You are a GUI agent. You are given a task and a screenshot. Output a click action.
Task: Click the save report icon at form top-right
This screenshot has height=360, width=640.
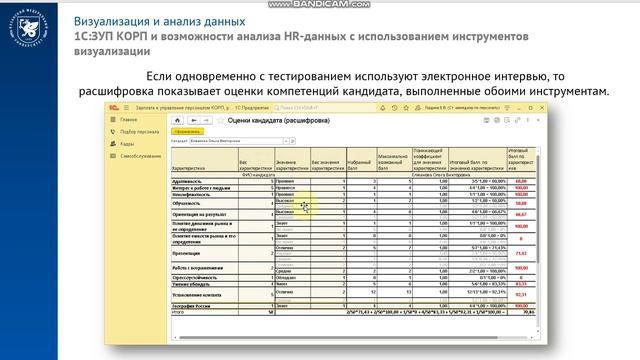tap(487, 120)
